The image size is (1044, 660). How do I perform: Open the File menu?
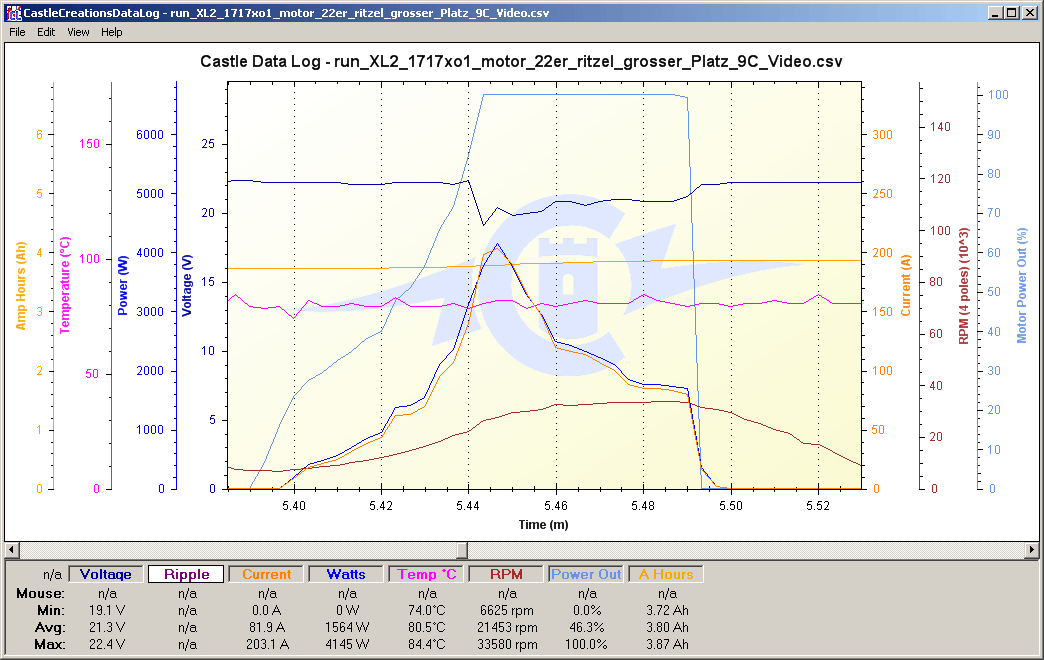pyautogui.click(x=17, y=32)
